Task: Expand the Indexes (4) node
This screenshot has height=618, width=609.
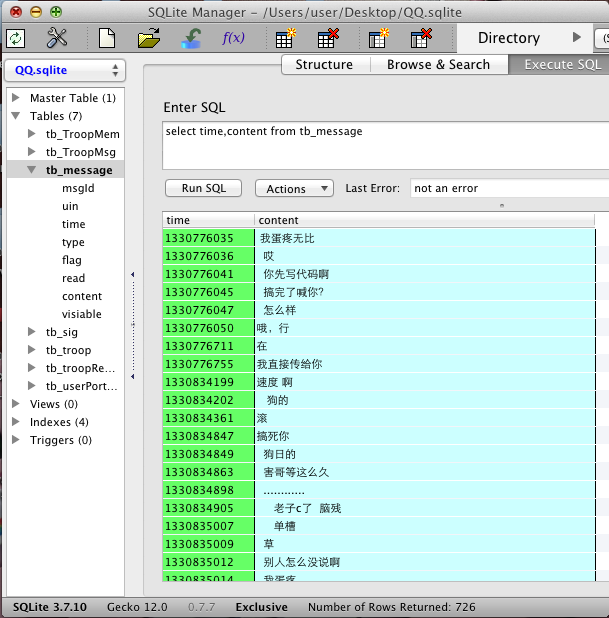Action: tap(16, 422)
